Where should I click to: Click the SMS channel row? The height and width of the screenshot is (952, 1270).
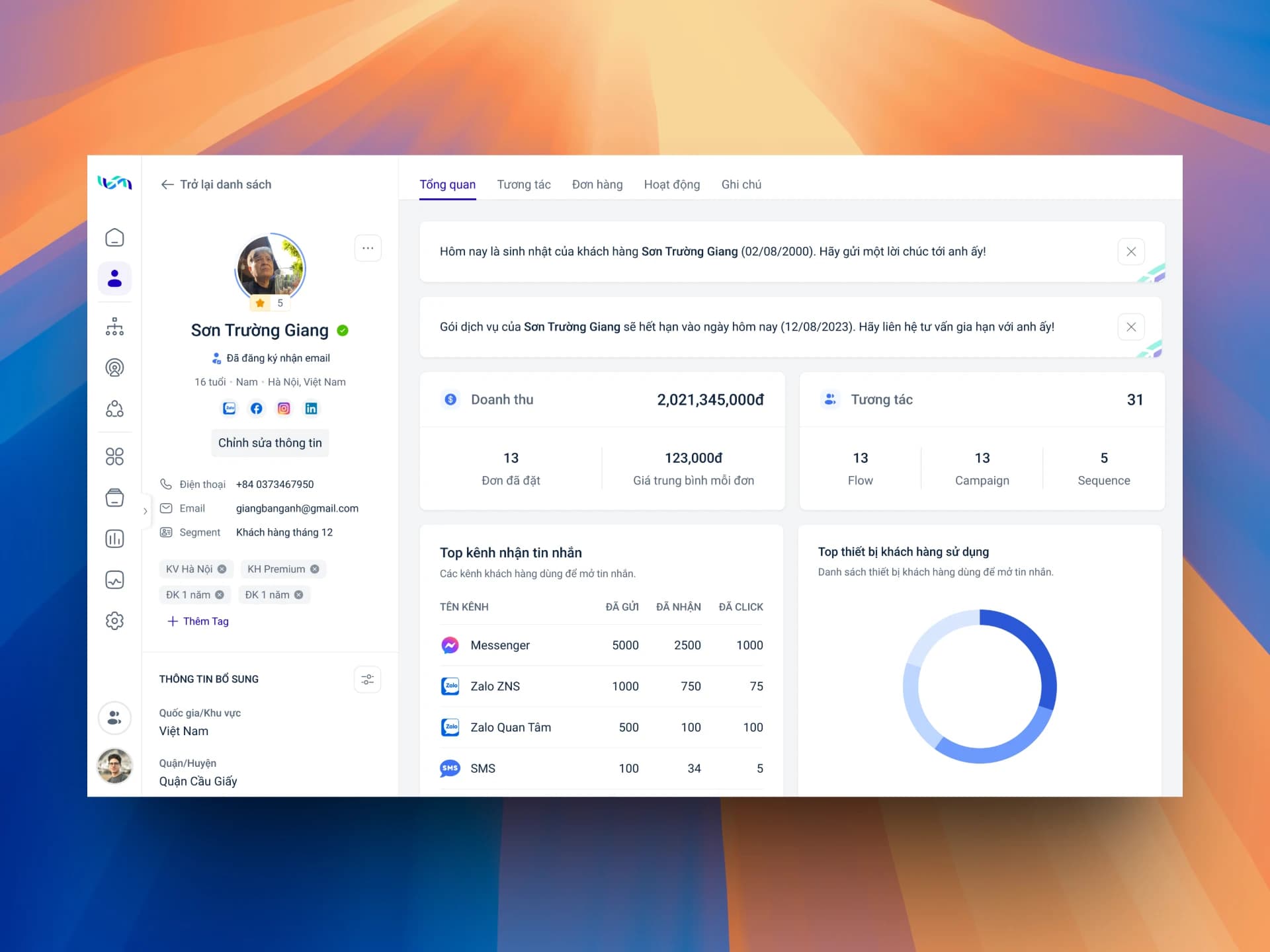point(601,768)
